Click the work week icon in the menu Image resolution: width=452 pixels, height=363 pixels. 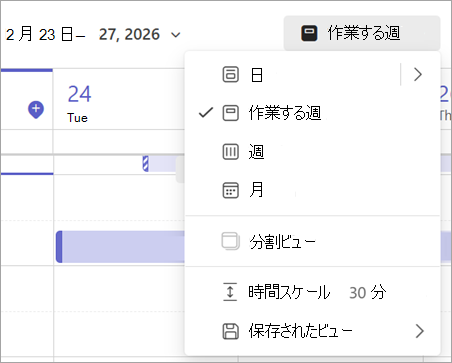(x=230, y=113)
